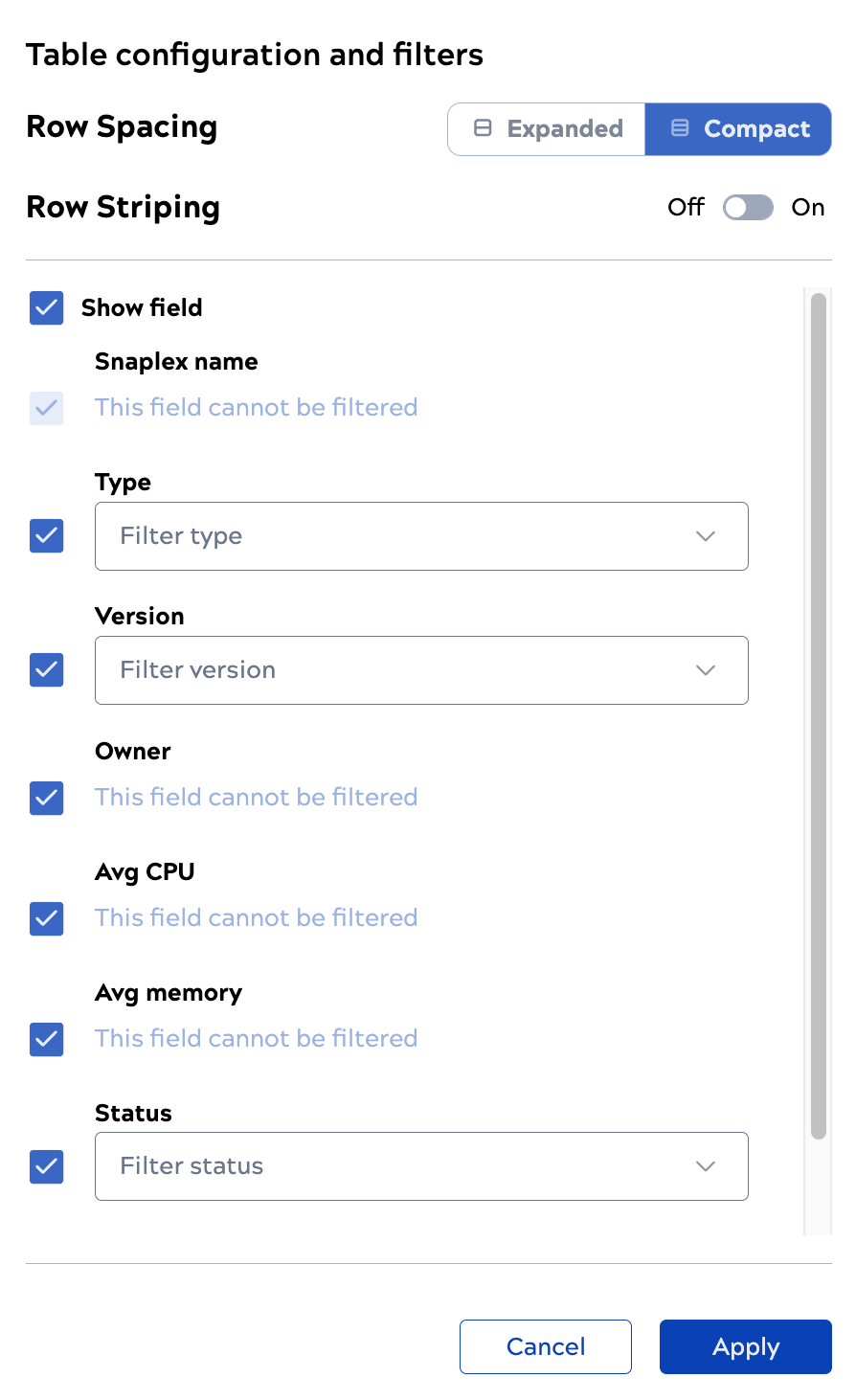Uncheck the Version field checkbox

click(x=47, y=670)
